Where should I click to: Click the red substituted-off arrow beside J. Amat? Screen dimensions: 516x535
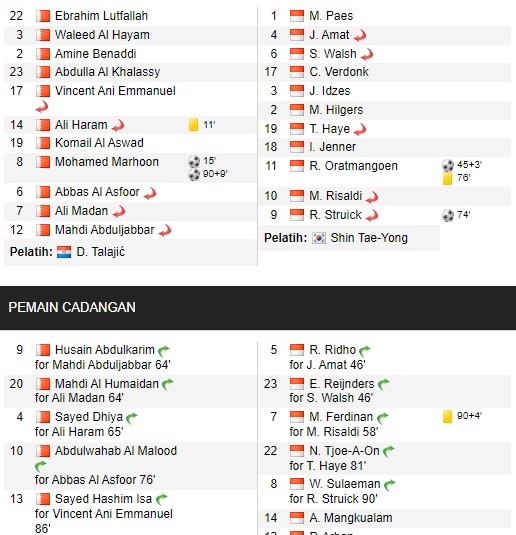click(x=360, y=35)
